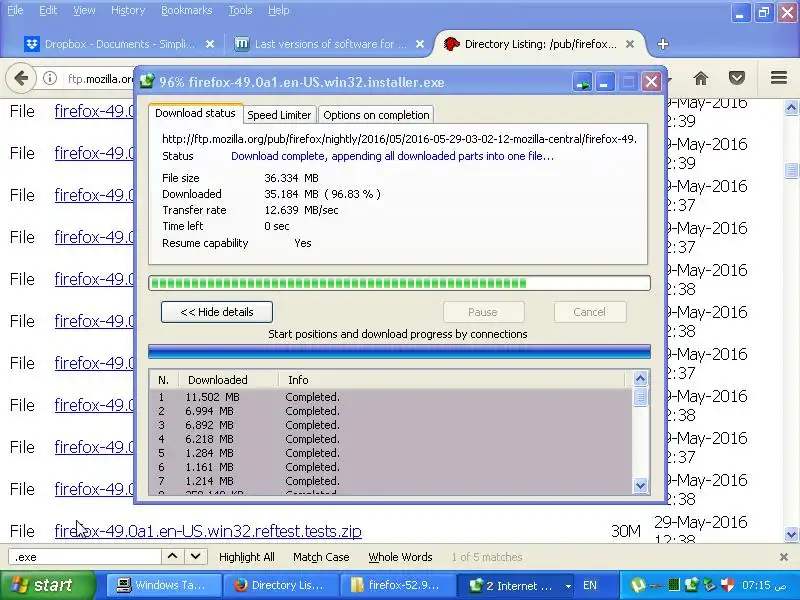Click the Windows start button
Screen dimensions: 800x600
click(x=47, y=585)
